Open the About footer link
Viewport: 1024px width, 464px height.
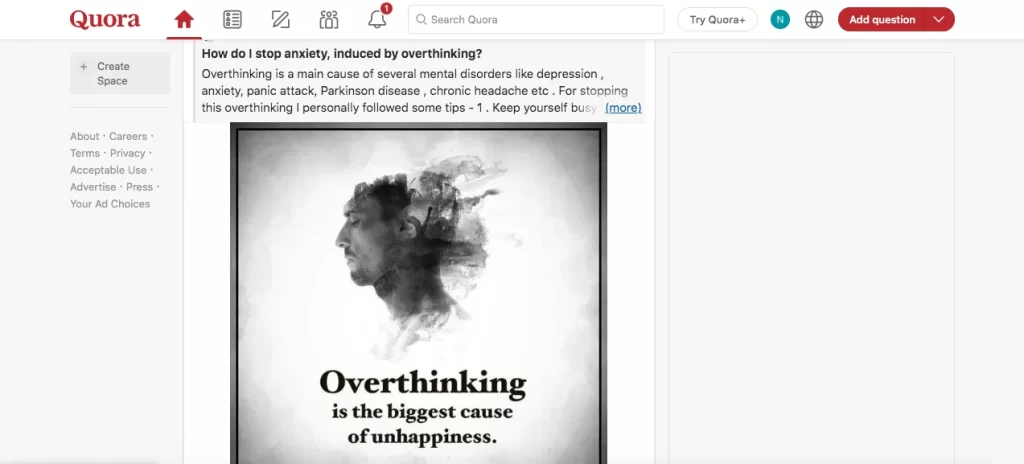tap(84, 136)
